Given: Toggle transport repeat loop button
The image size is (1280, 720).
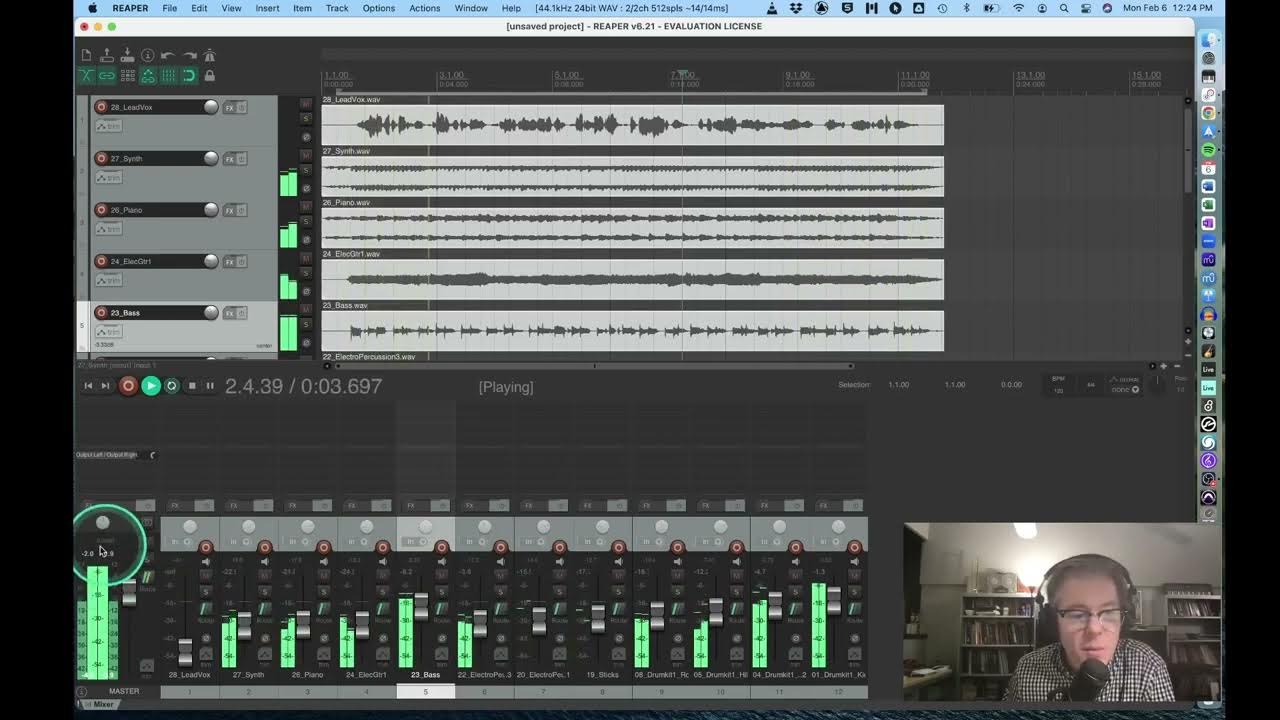Looking at the screenshot, I should click(x=171, y=386).
